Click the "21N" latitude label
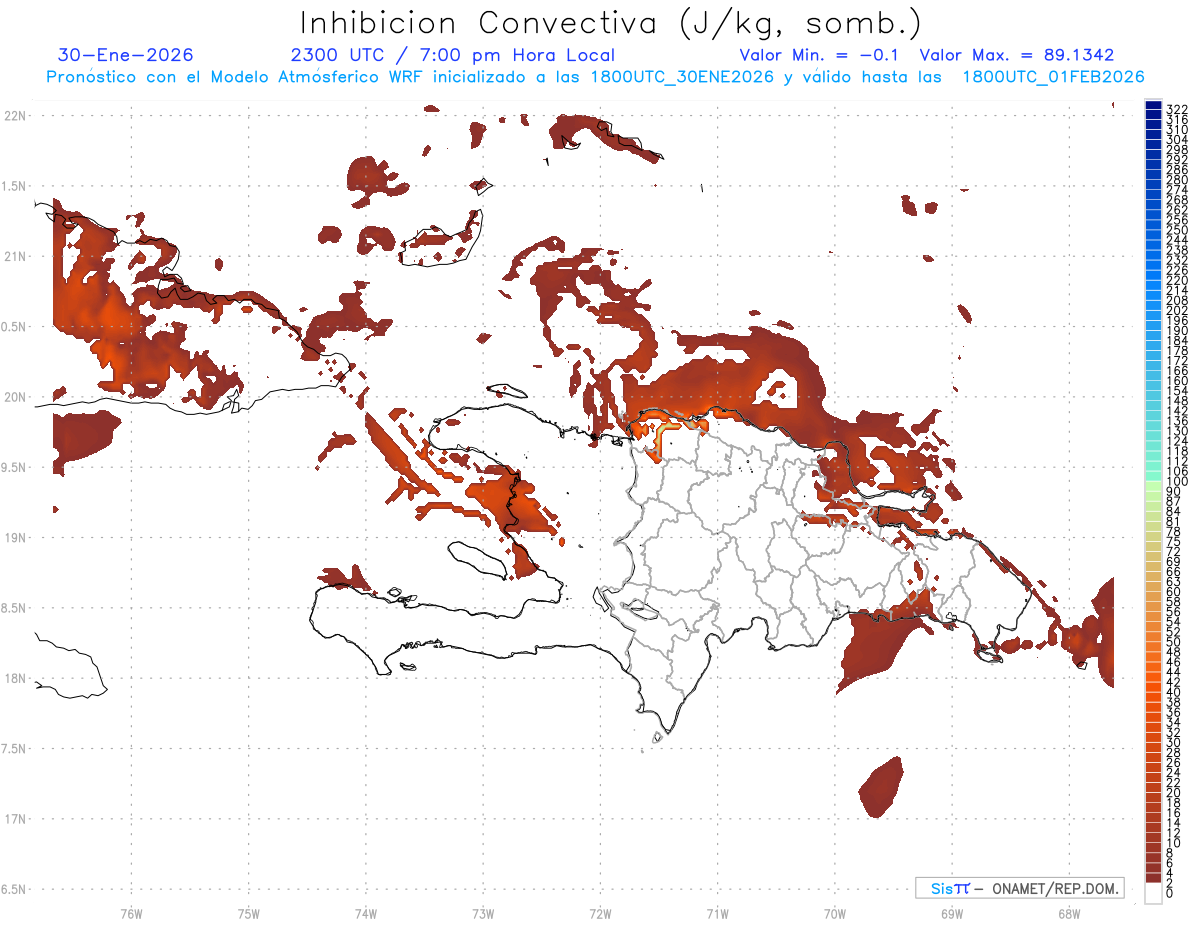The height and width of the screenshot is (927, 1200). (15, 256)
